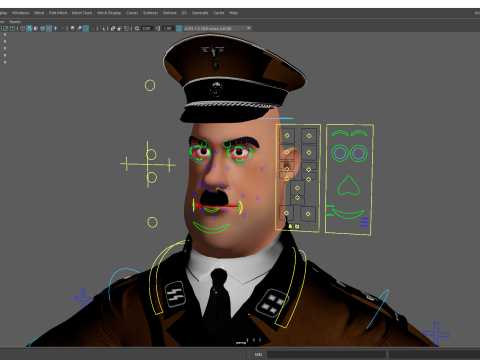
Task: Open the viewport Panels menu
Action: click(15, 22)
